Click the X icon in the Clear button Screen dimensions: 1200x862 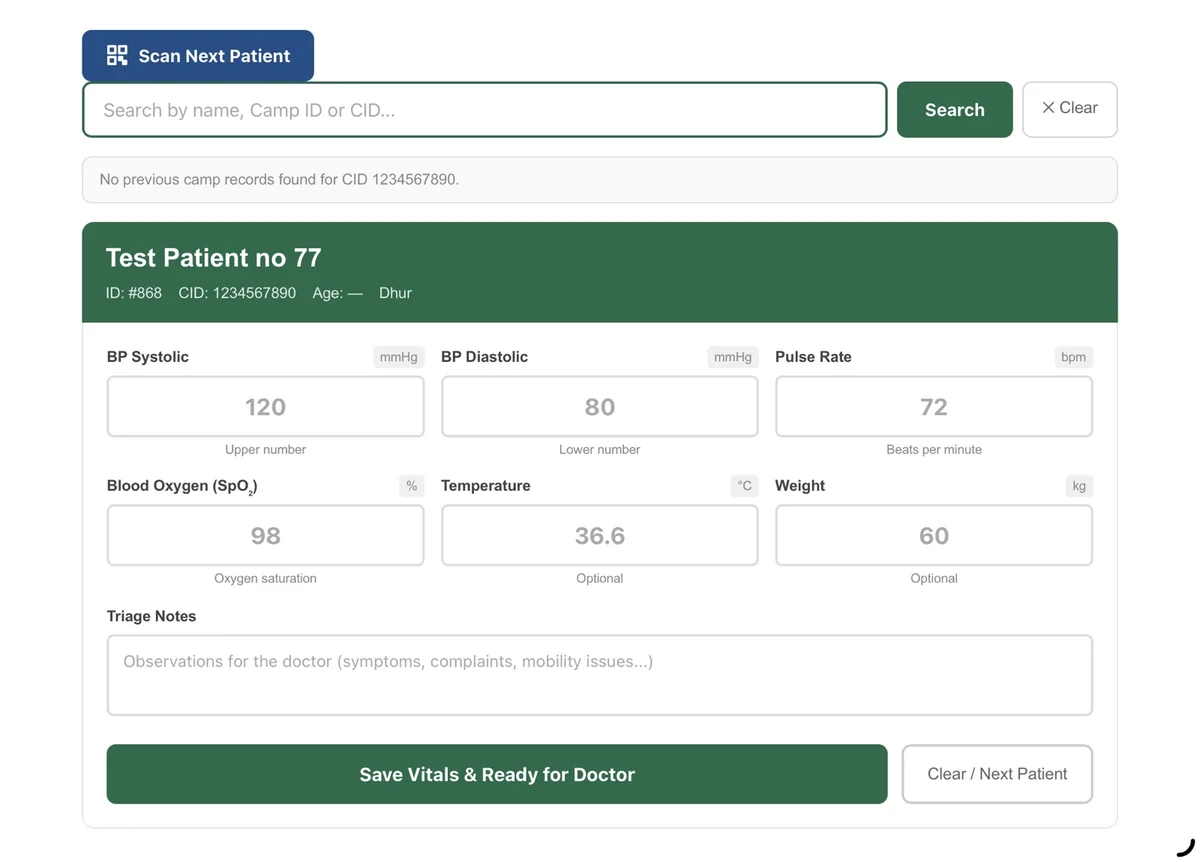coord(1048,108)
